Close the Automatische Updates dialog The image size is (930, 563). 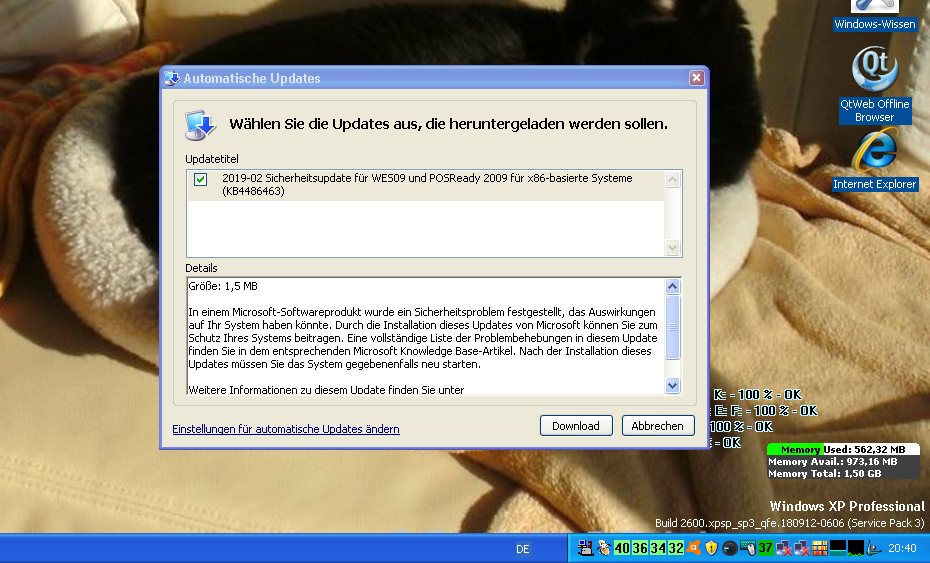point(696,78)
